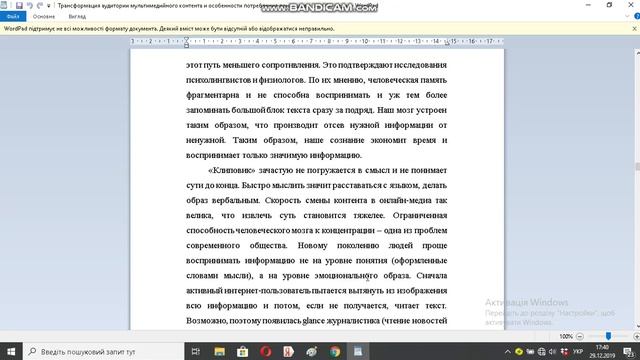
Task: Open File Explorer from taskbar
Action: point(219,351)
